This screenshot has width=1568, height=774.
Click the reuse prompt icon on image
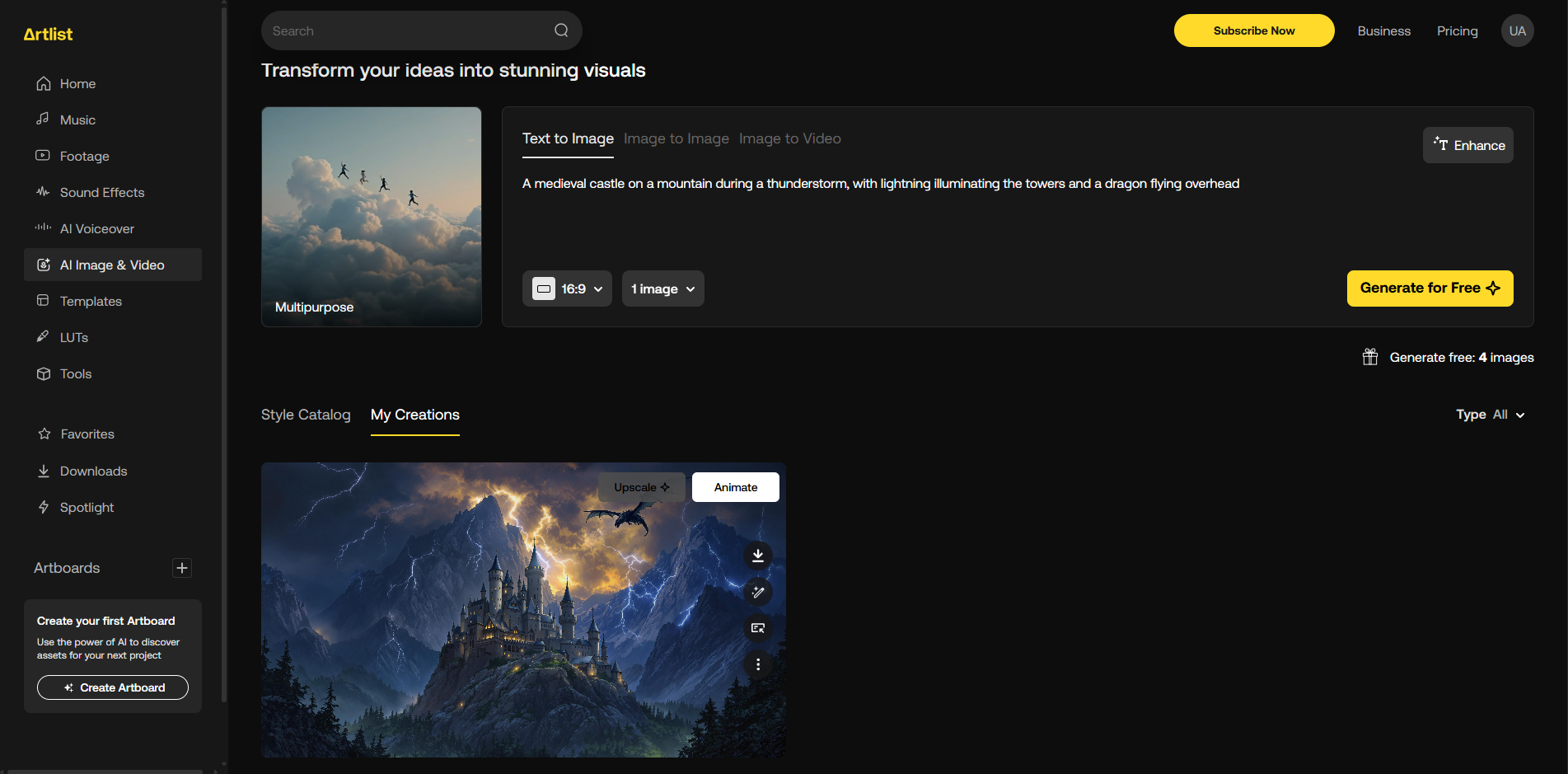pyautogui.click(x=758, y=628)
